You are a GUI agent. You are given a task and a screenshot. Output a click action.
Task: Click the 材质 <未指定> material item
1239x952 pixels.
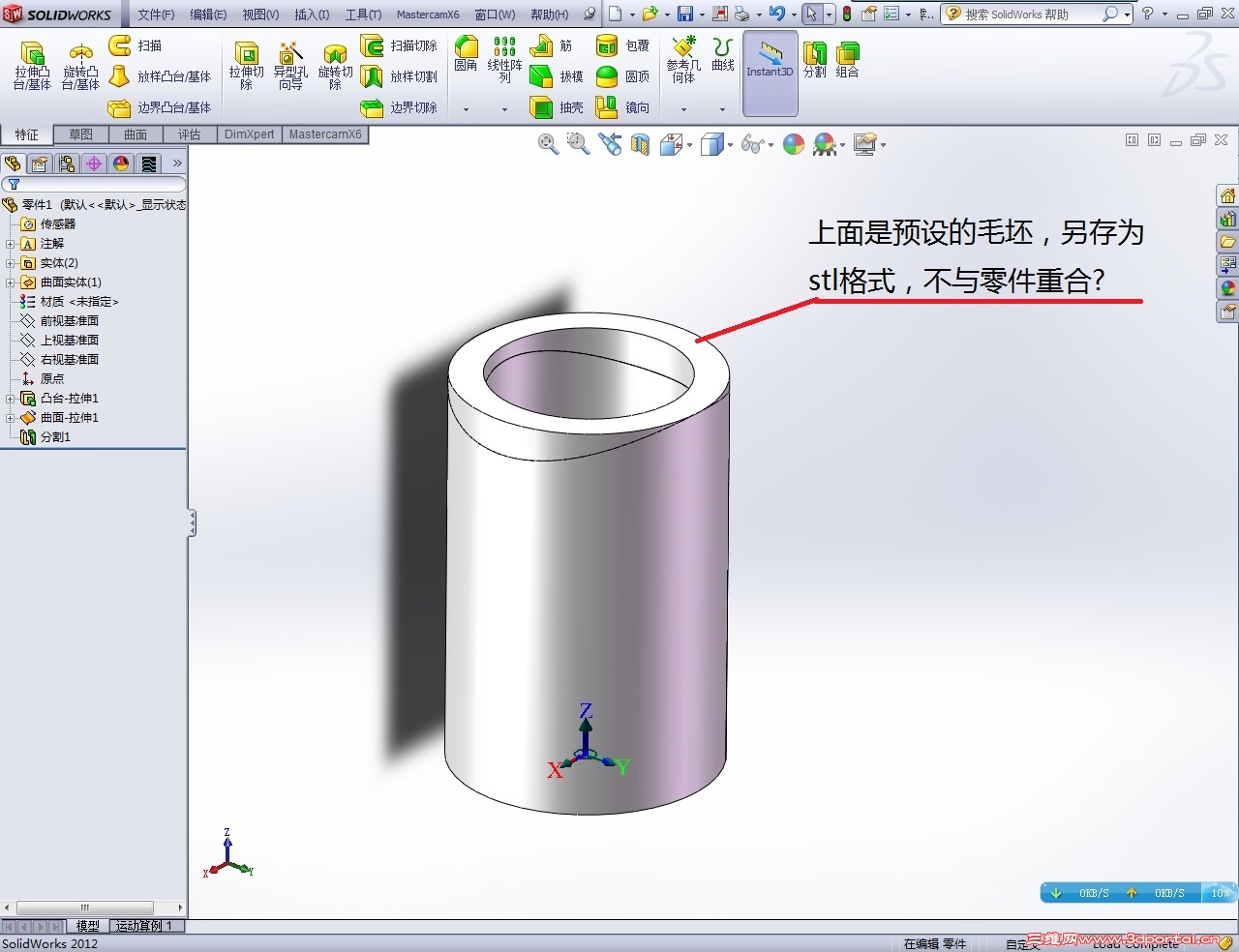pyautogui.click(x=69, y=302)
